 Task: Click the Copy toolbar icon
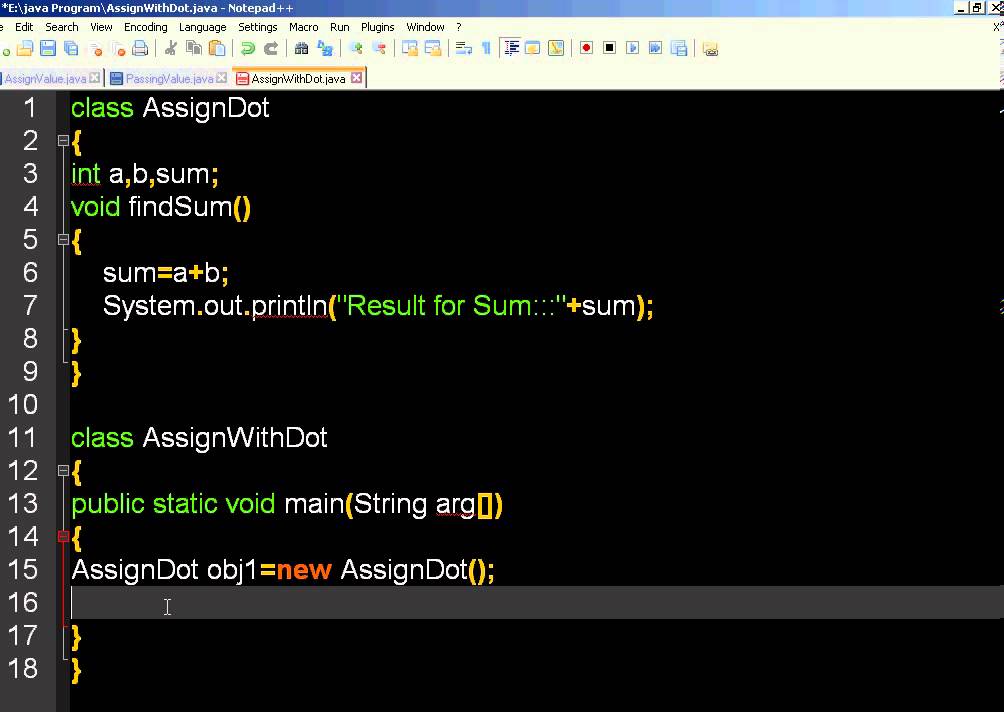193,48
